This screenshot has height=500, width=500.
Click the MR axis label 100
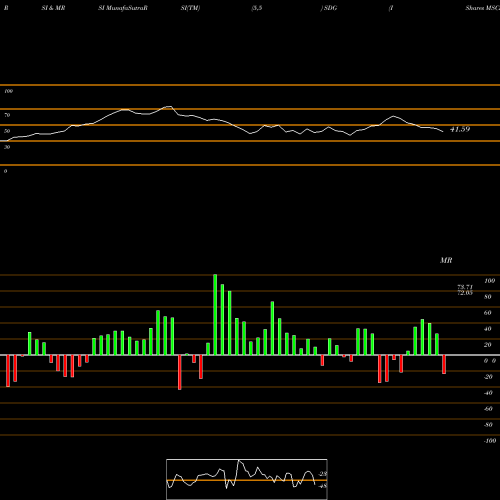pyautogui.click(x=490, y=281)
